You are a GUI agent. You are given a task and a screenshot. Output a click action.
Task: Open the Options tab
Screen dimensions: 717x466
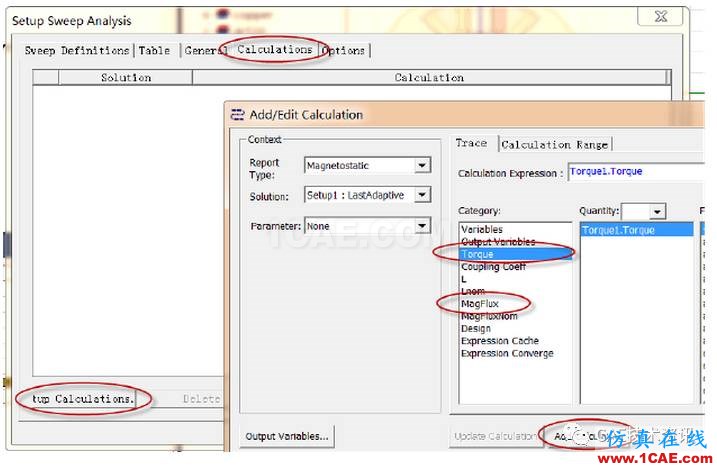344,50
